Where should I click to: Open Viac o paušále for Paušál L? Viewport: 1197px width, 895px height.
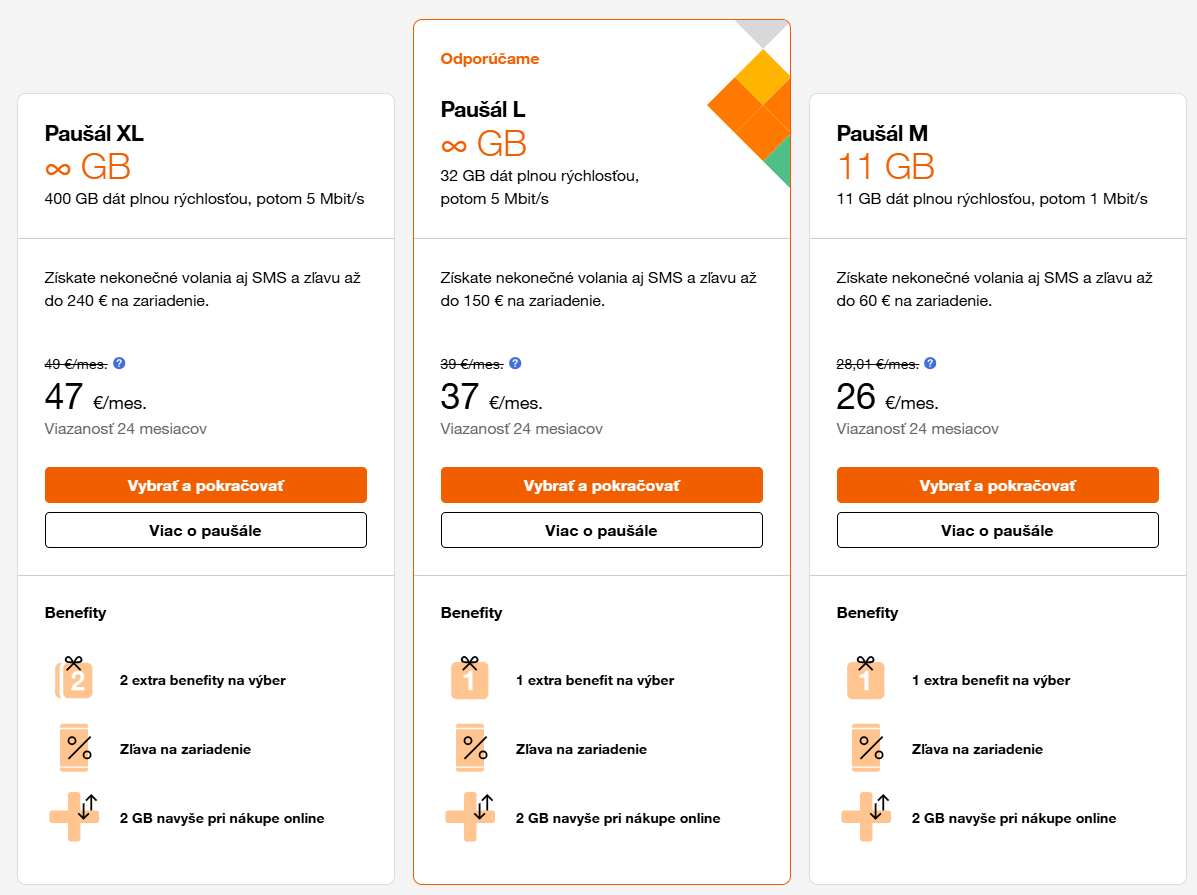coord(602,530)
